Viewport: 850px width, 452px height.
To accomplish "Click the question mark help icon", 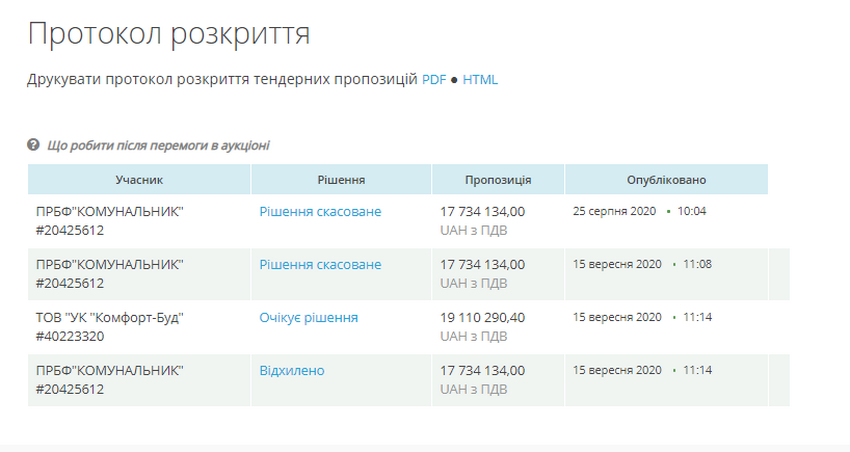I will [x=33, y=145].
